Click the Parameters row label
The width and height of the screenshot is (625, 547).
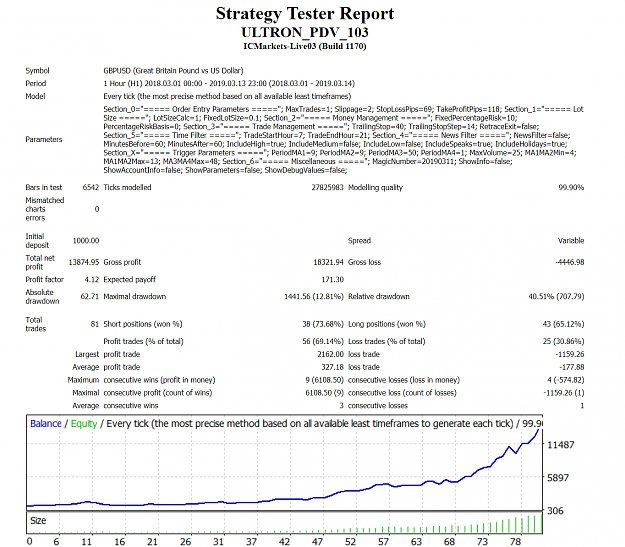(44, 140)
